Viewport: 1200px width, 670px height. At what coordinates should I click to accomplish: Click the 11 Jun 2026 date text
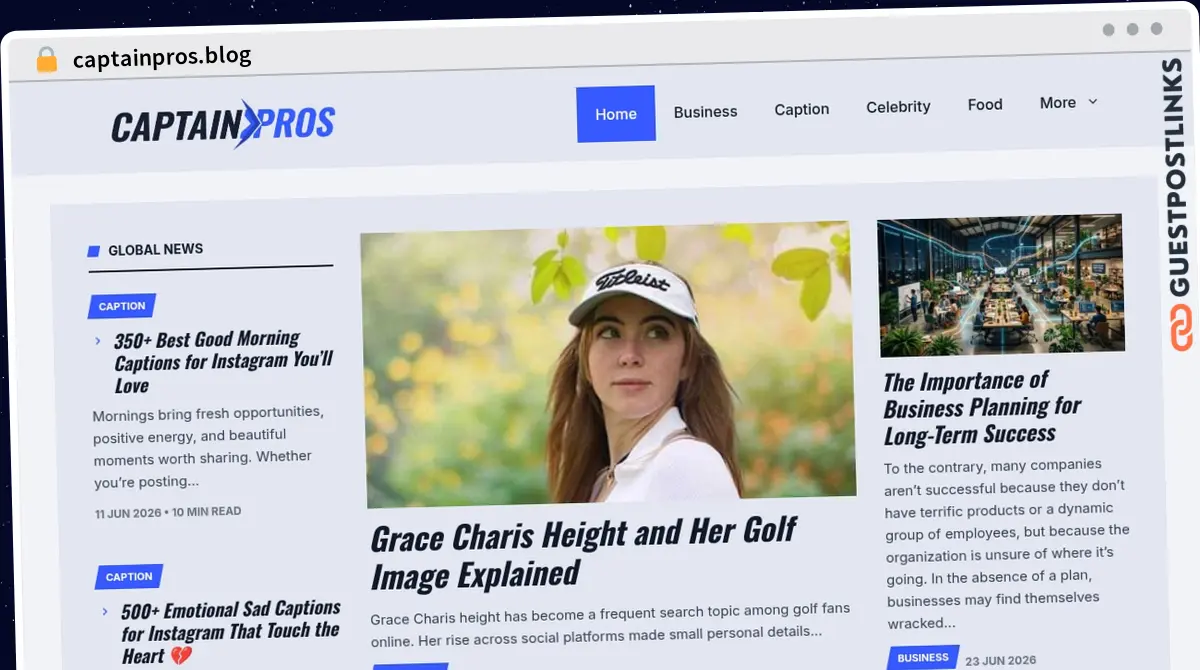(128, 513)
